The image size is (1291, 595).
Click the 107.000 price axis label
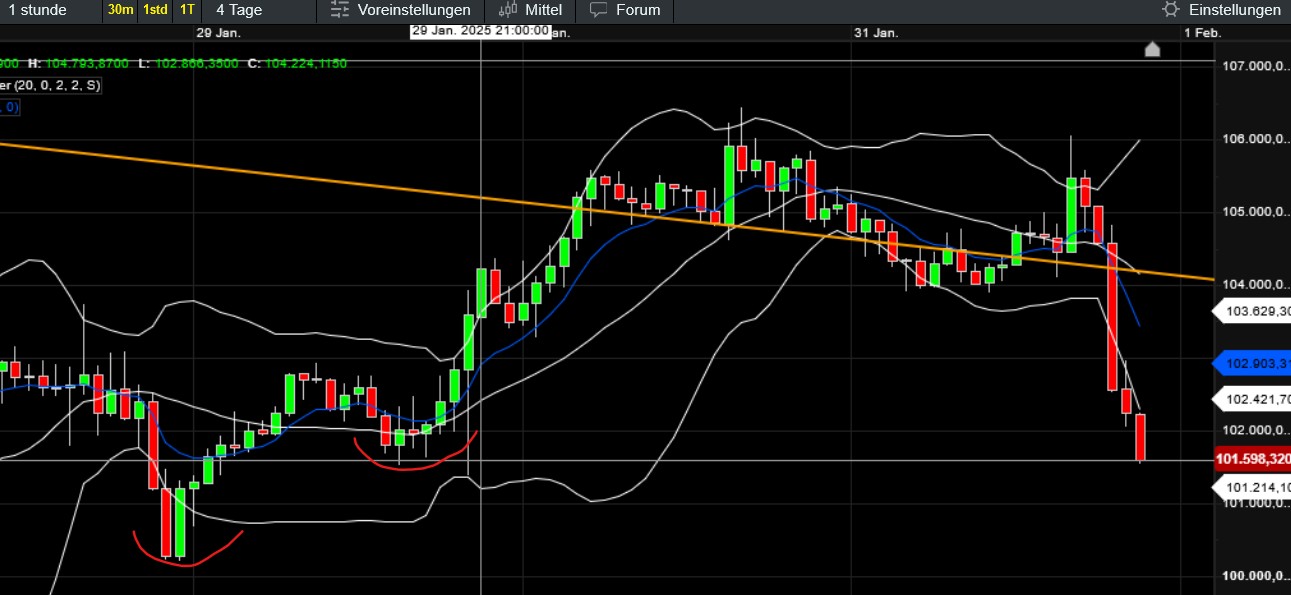[1255, 66]
